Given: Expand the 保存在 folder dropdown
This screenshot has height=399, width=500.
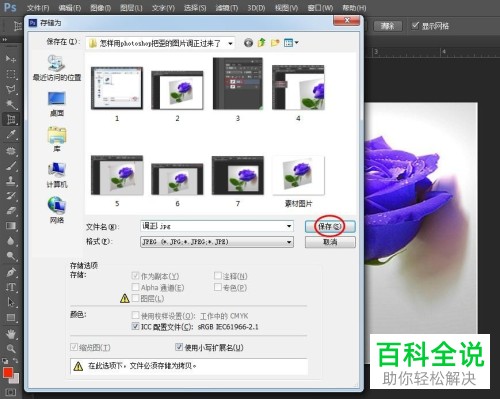Looking at the screenshot, I should 230,43.
